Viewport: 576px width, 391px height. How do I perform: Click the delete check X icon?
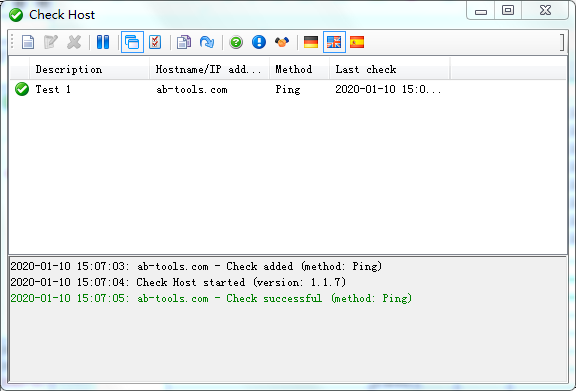[74, 42]
